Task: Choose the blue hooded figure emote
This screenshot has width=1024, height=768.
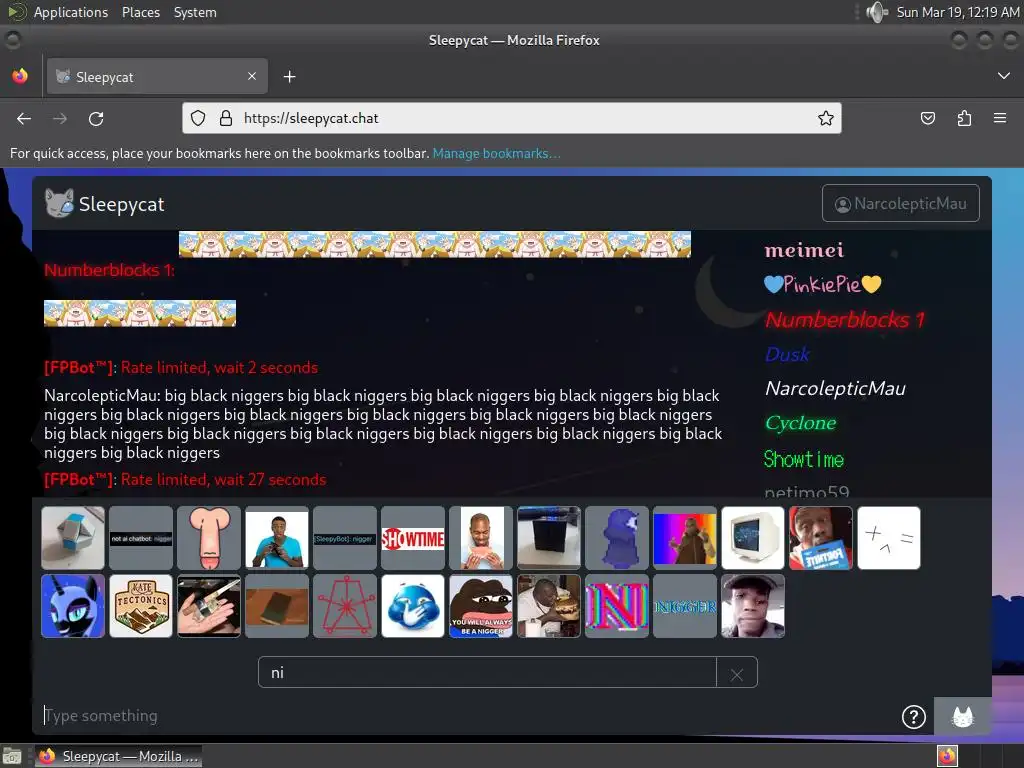Action: 616,538
